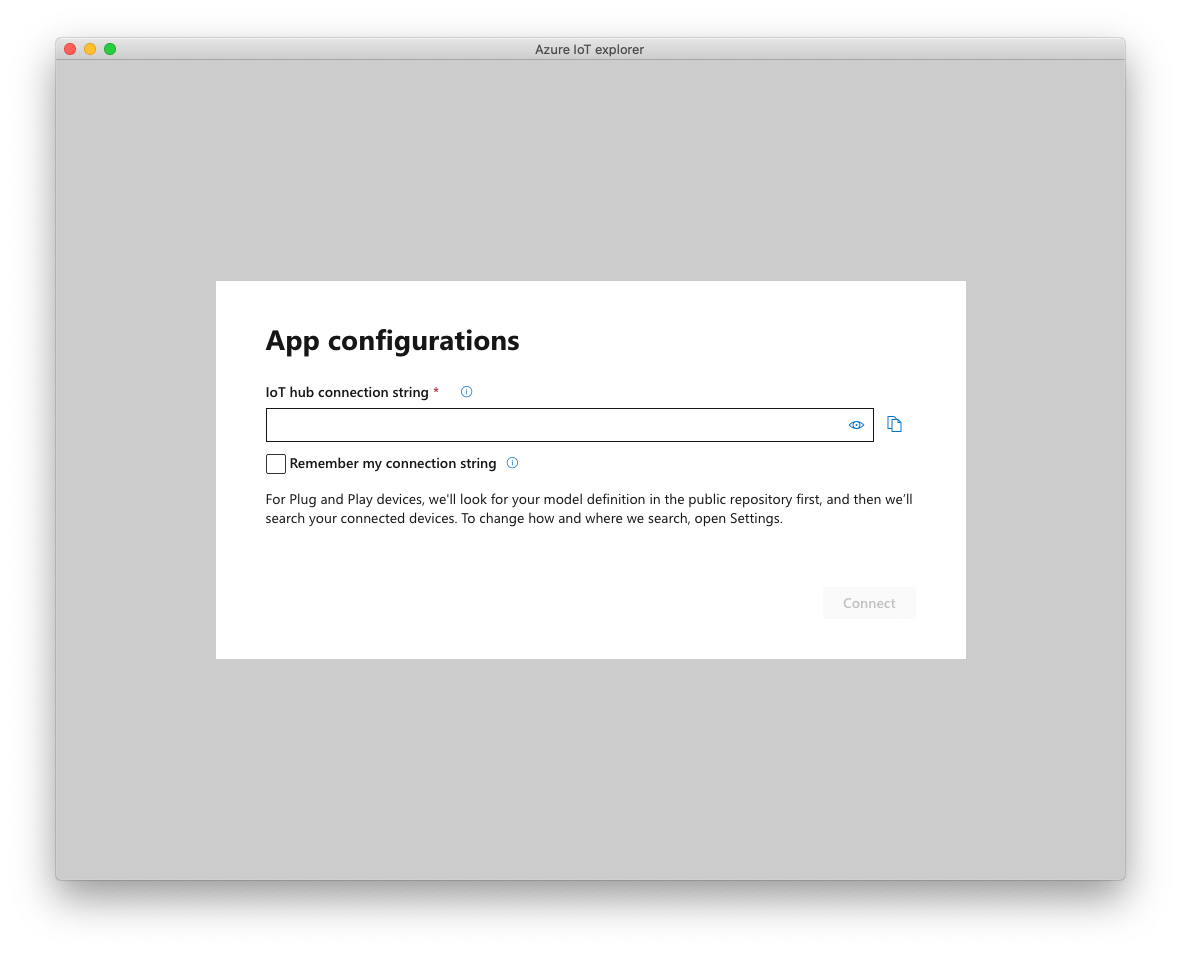Enable Remember my connection string checkbox
The height and width of the screenshot is (954, 1181).
click(x=276, y=464)
